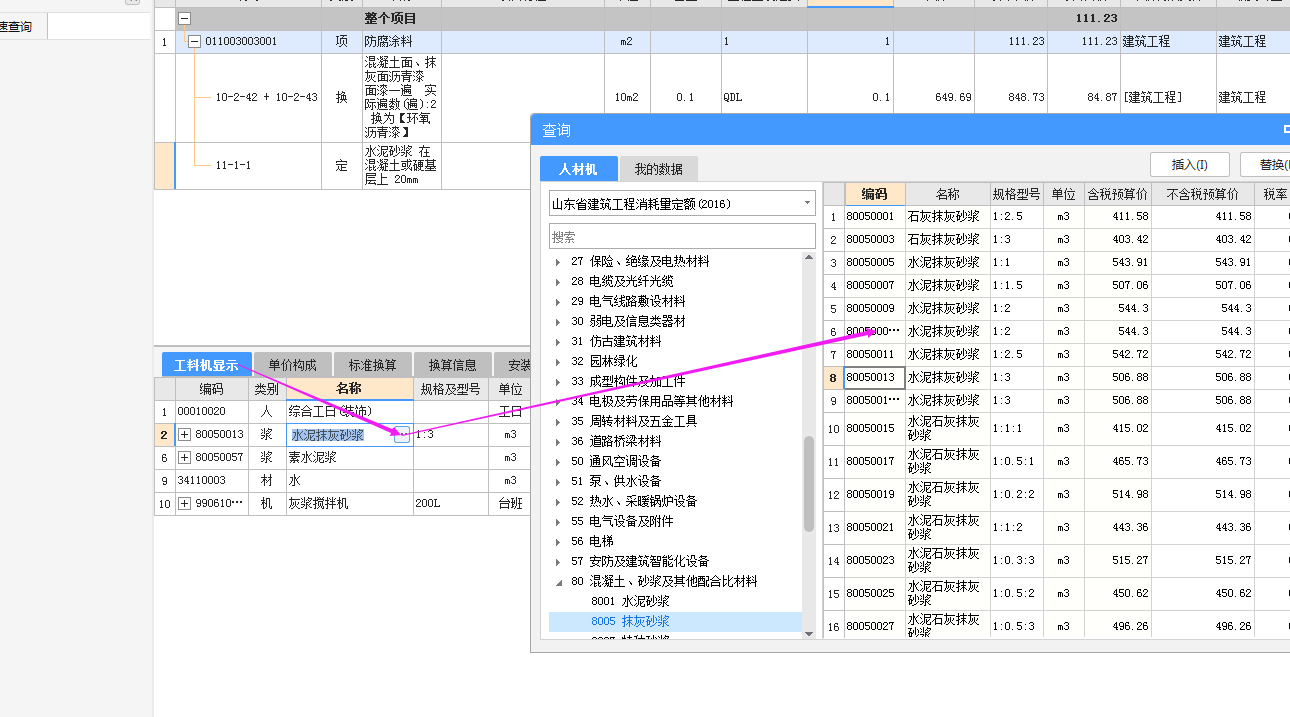1290x717 pixels.
Task: Select code cell 80050001 石灰抹灰砂浆
Action: (874, 217)
